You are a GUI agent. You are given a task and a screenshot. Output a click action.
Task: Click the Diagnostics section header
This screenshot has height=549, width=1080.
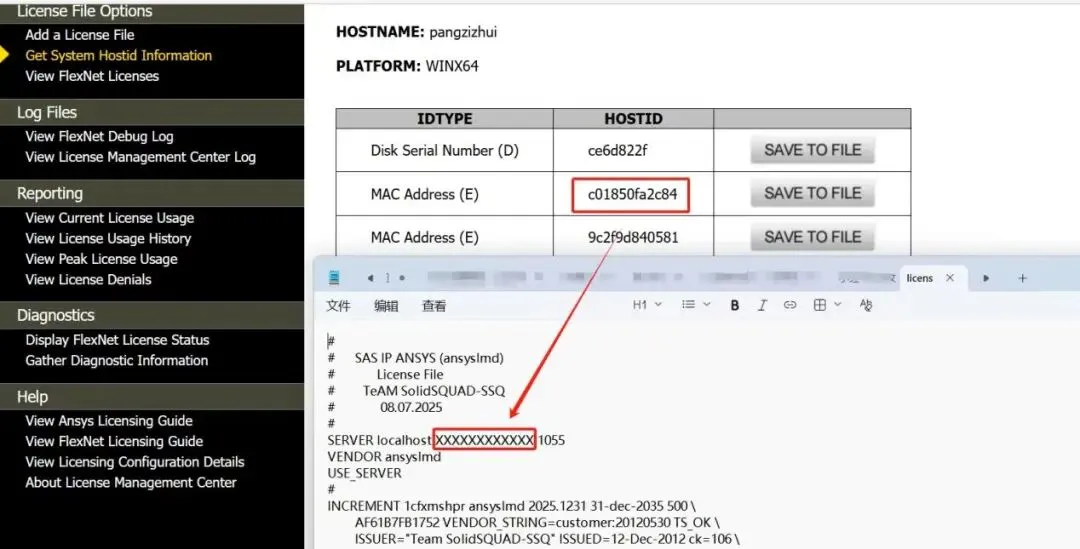coord(152,315)
